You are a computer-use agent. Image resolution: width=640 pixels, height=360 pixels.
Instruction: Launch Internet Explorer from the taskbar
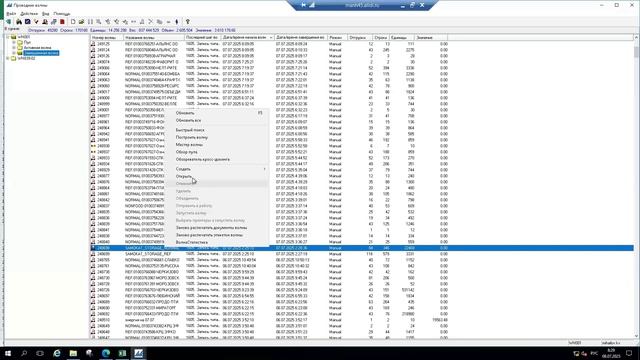[x=57, y=353]
